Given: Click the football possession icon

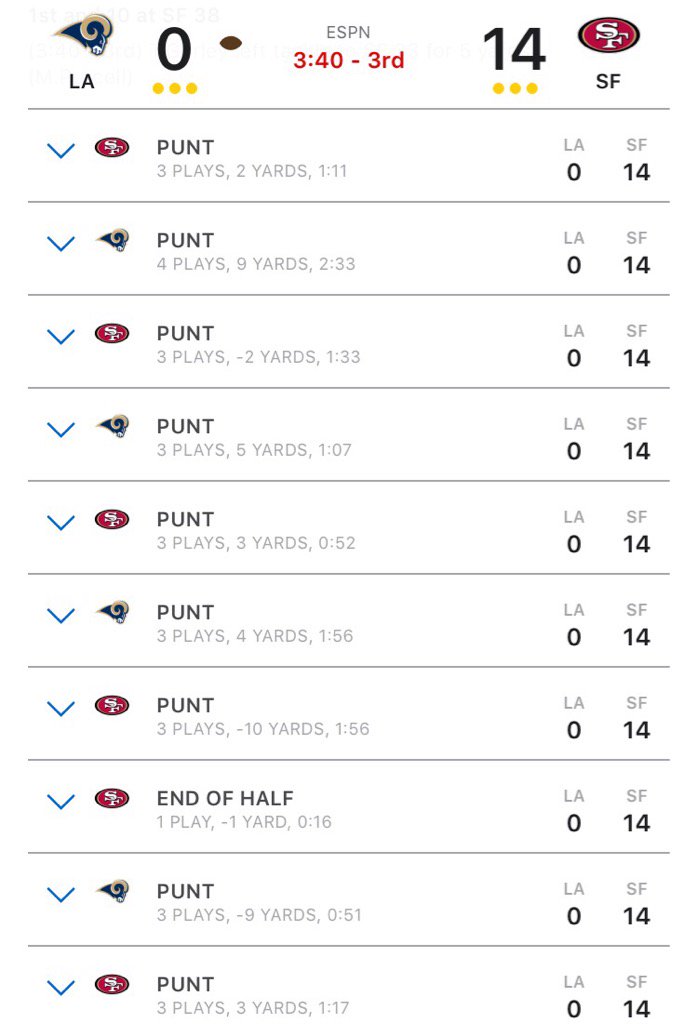Looking at the screenshot, I should pos(231,44).
